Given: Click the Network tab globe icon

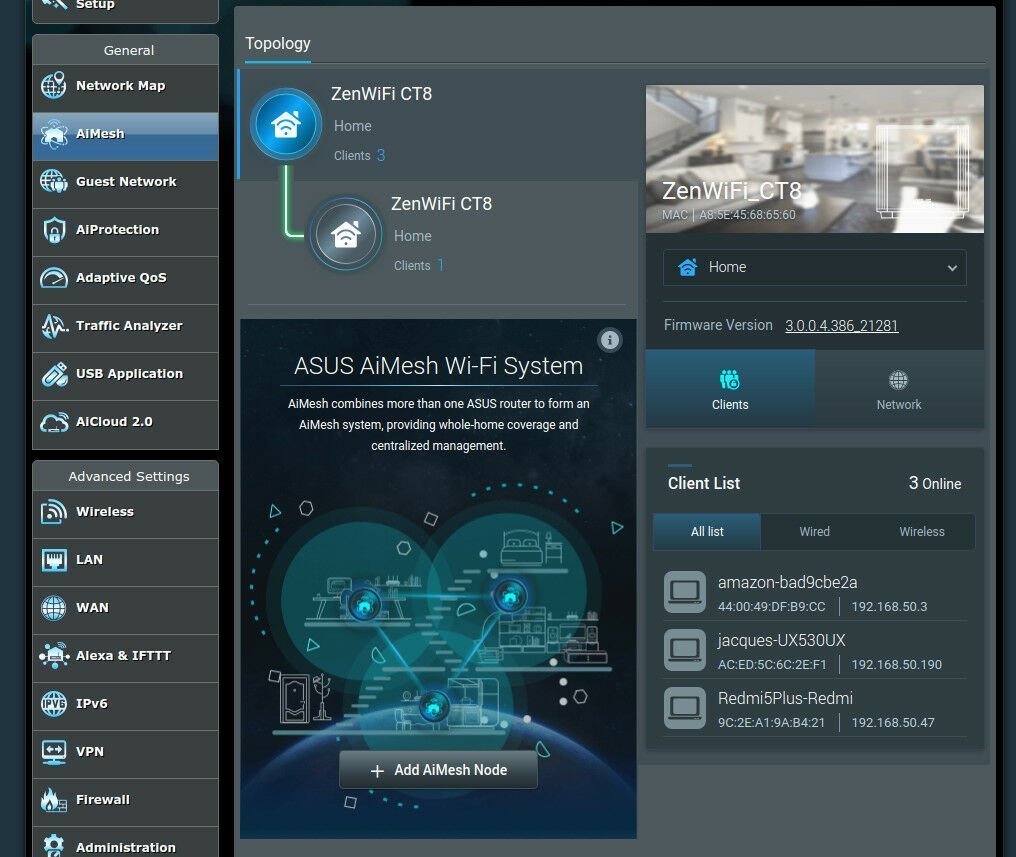Looking at the screenshot, I should 898,380.
